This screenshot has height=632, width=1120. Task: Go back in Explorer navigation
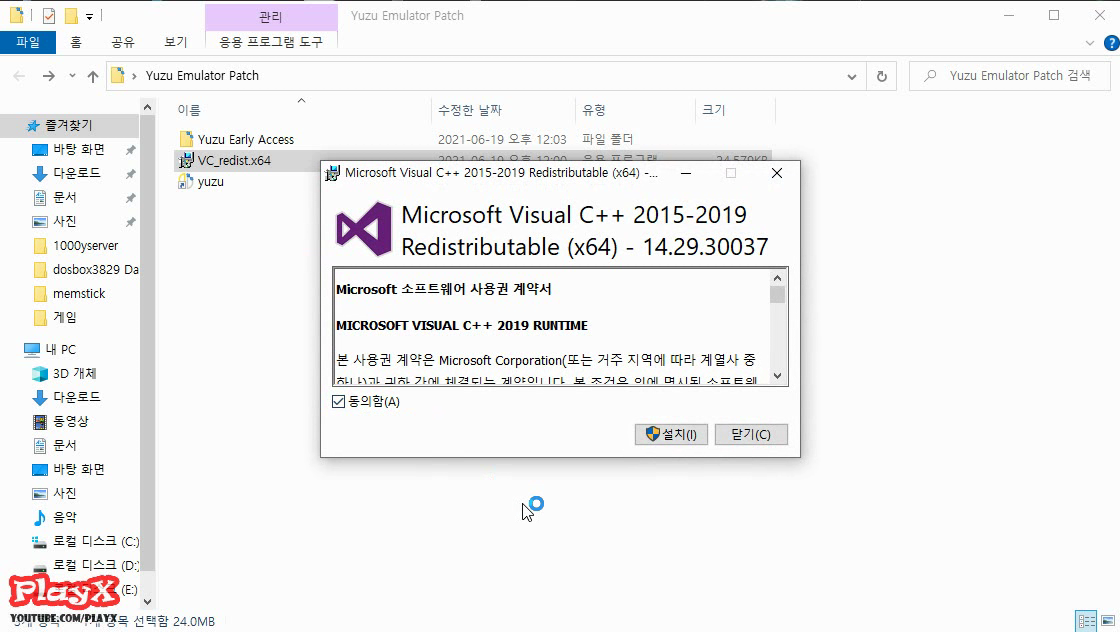19,76
